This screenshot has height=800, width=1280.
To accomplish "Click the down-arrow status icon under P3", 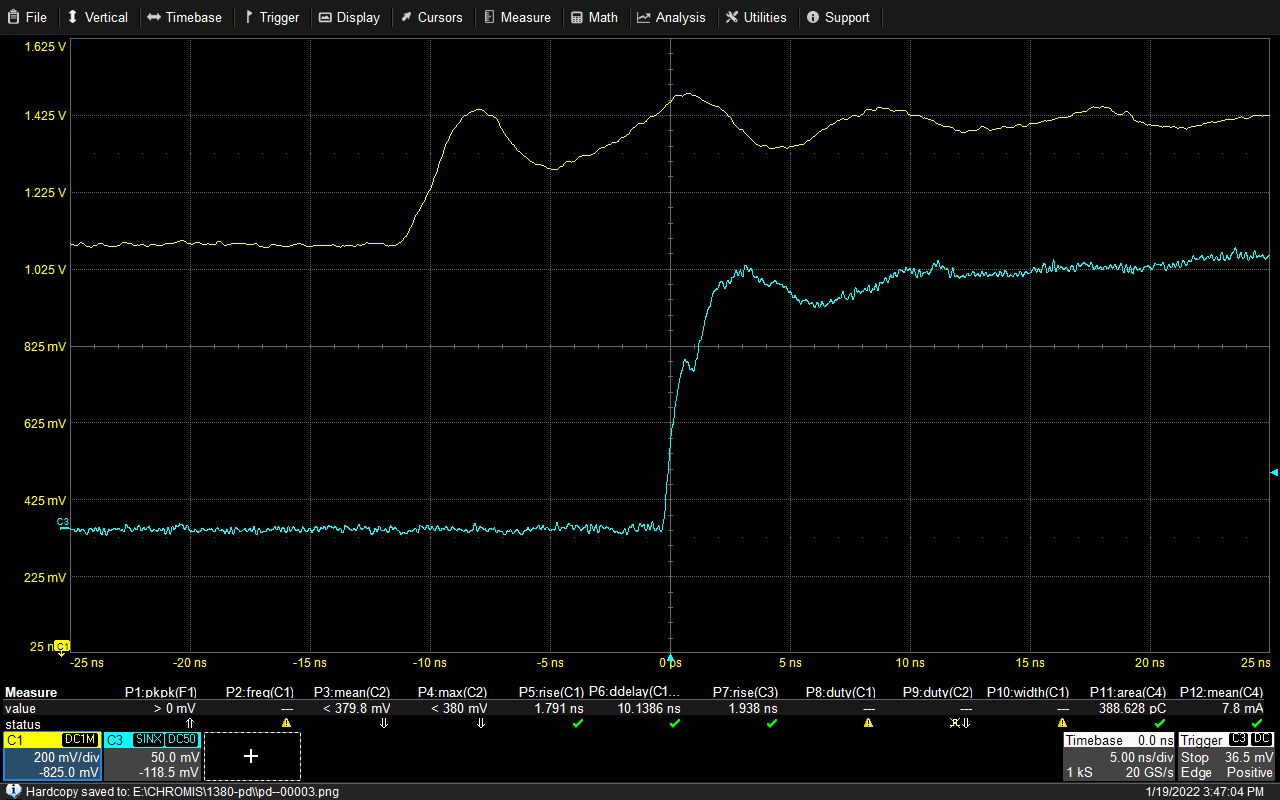I will click(x=384, y=723).
